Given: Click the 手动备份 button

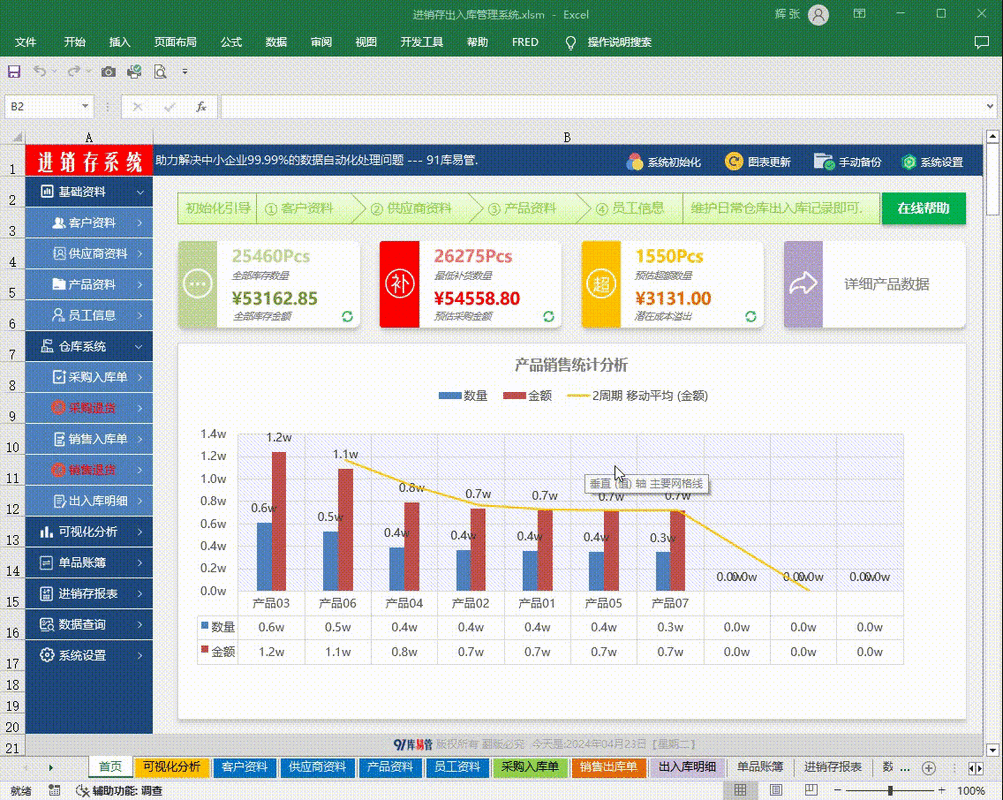Looking at the screenshot, I should coord(848,162).
